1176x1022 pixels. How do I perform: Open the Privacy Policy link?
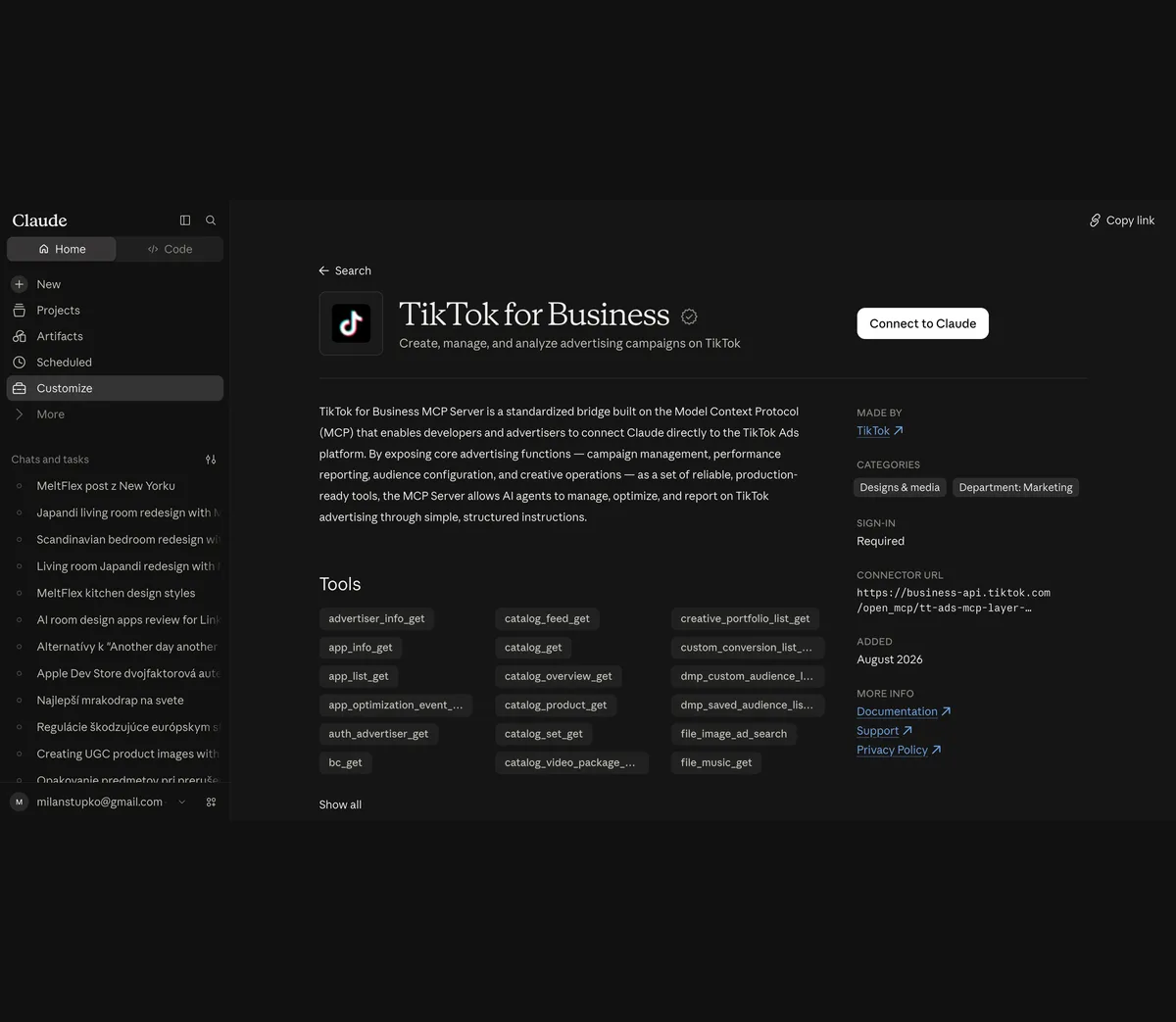892,750
